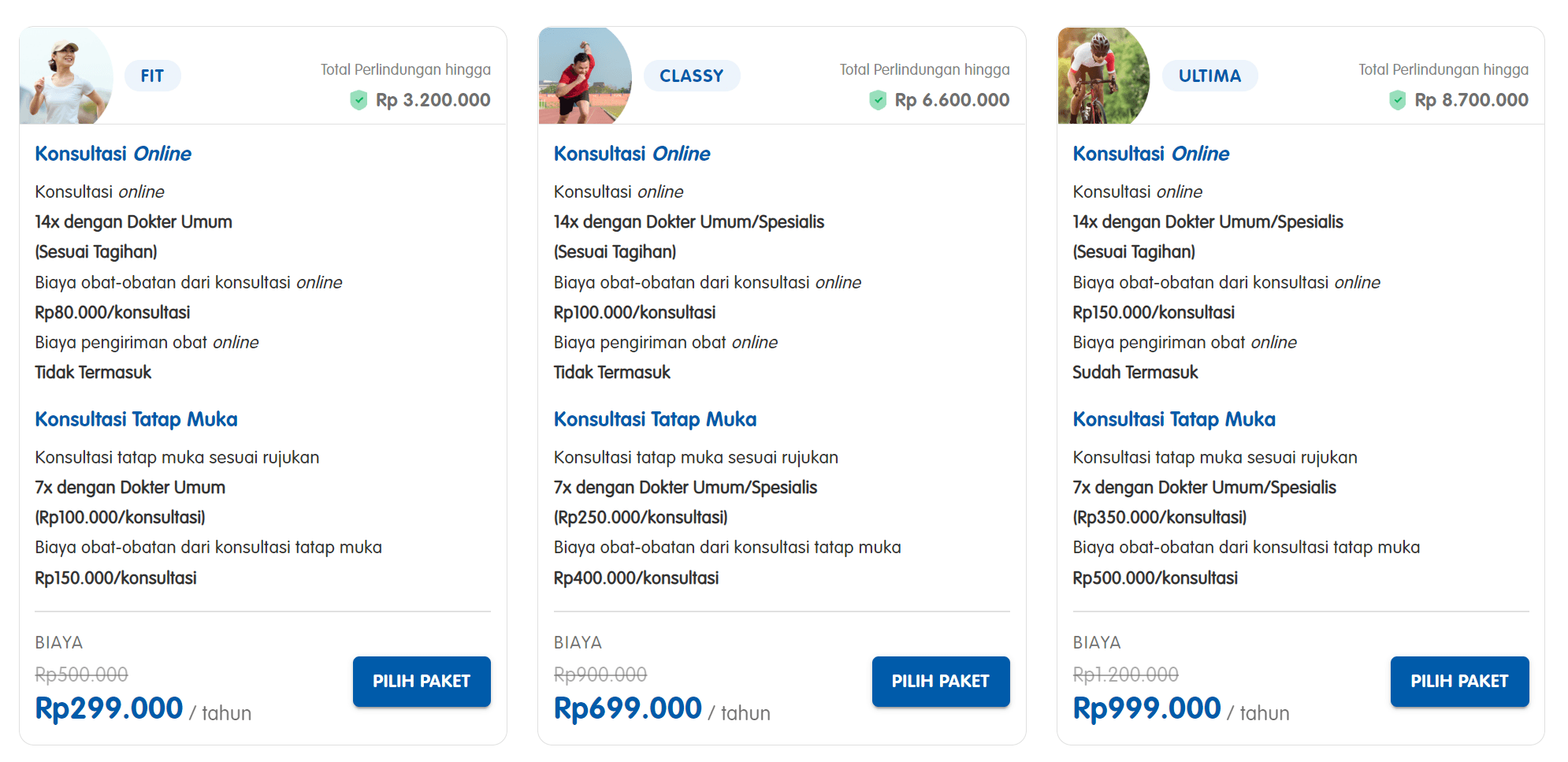Open Konsultasi Tatap Muka heading in FIT card

pos(136,419)
